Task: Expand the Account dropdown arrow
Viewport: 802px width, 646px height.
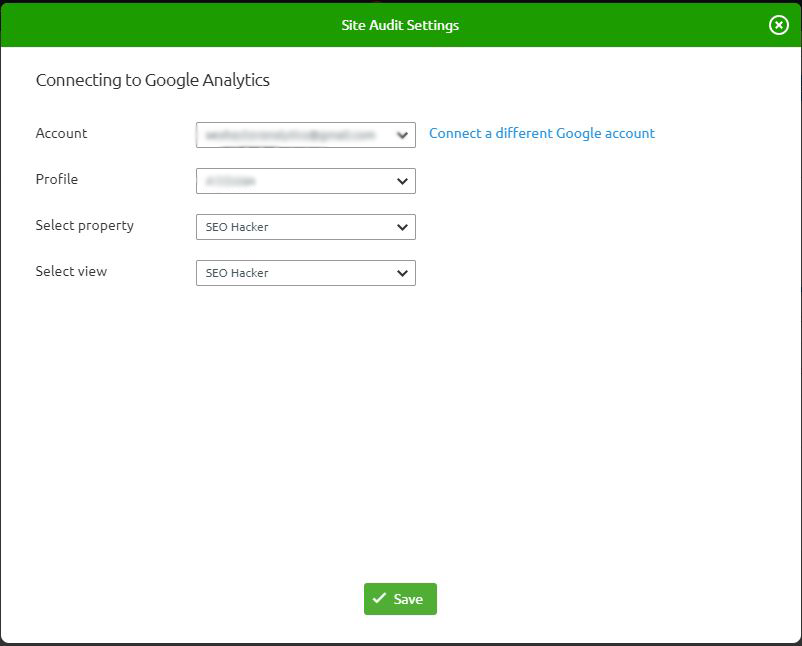Action: tap(402, 135)
